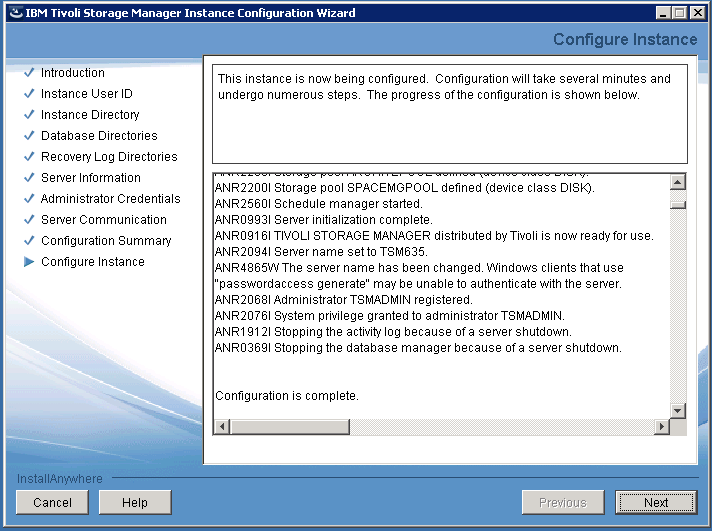Close the wizard window
Image resolution: width=712 pixels, height=531 pixels.
(697, 13)
